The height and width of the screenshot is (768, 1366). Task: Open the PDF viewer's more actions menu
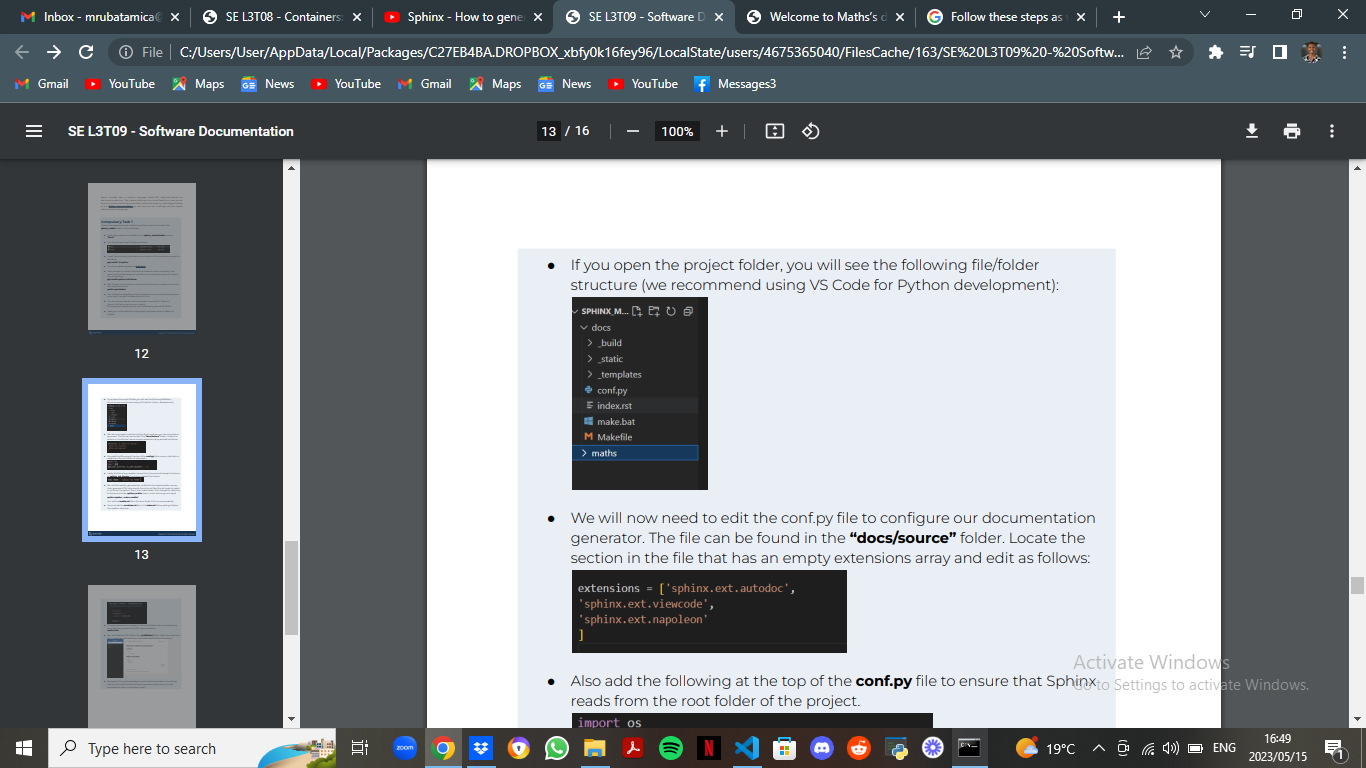(1331, 130)
